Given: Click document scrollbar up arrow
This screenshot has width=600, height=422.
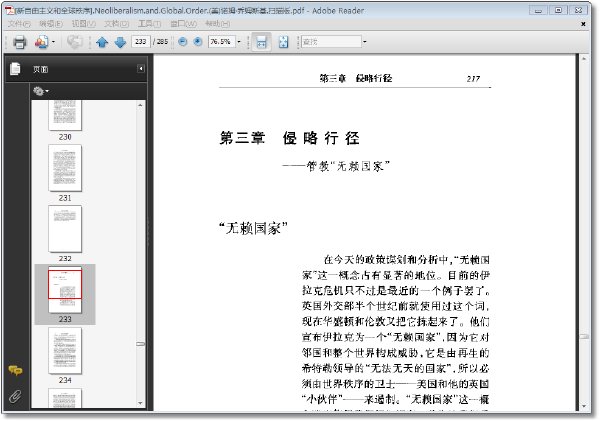Looking at the screenshot, I should click(584, 59).
